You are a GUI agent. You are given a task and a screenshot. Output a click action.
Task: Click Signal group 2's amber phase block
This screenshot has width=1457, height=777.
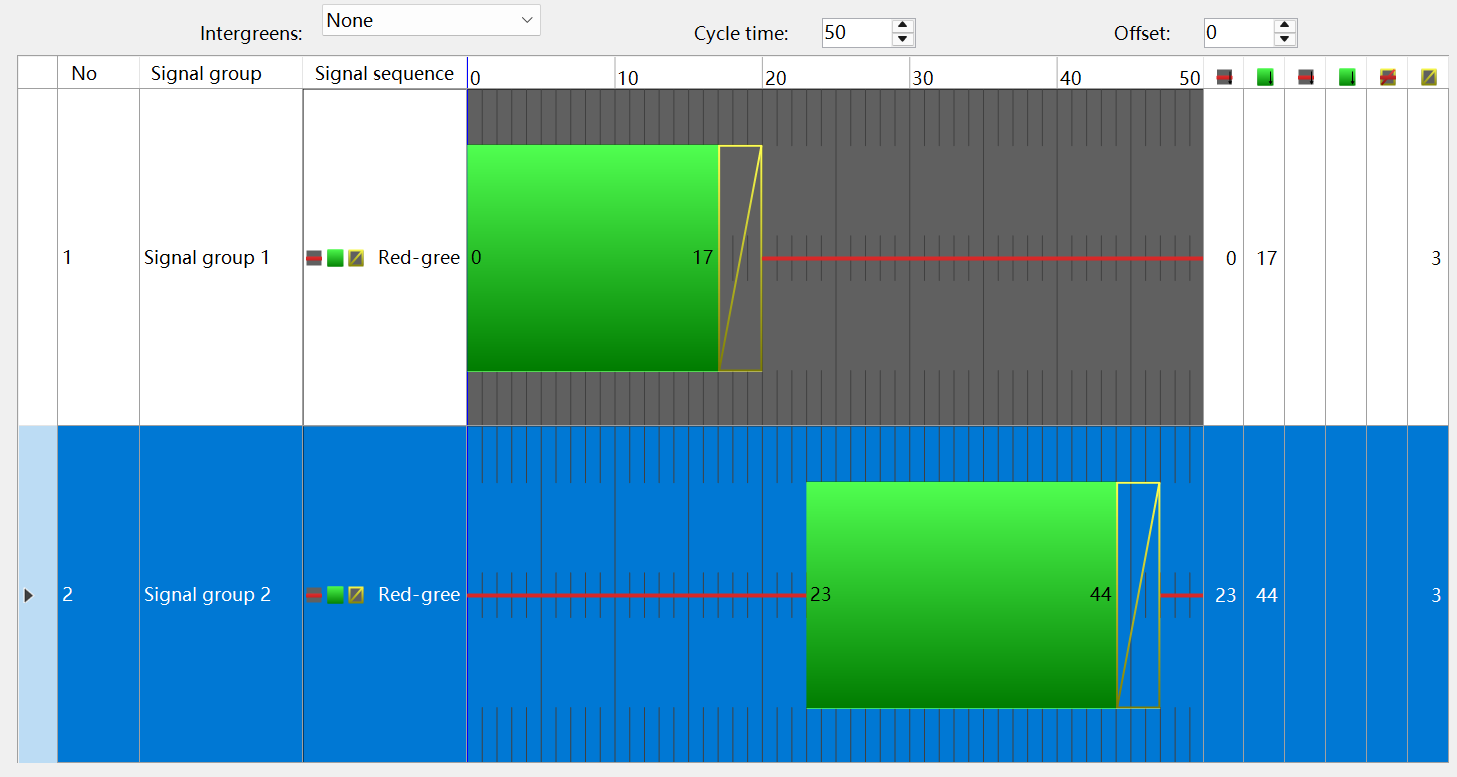click(x=1138, y=595)
